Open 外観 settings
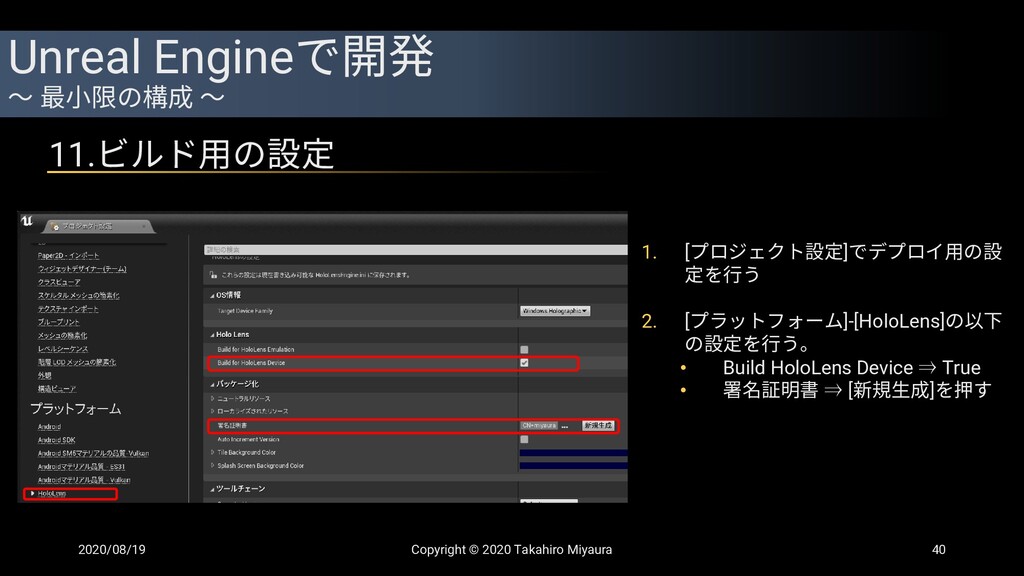1024x576 pixels. (44, 376)
